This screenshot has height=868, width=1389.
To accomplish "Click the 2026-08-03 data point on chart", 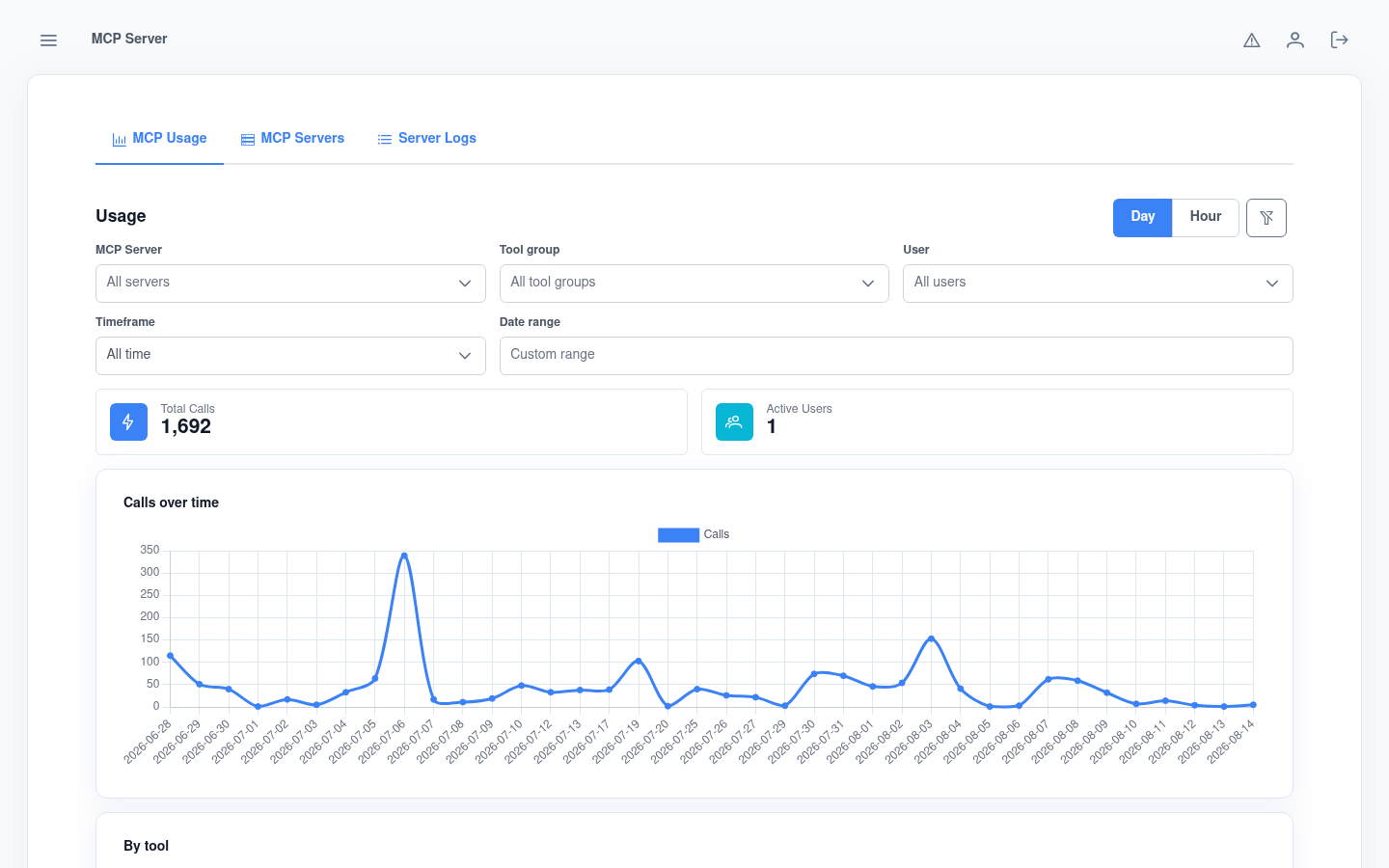I will point(931,638).
